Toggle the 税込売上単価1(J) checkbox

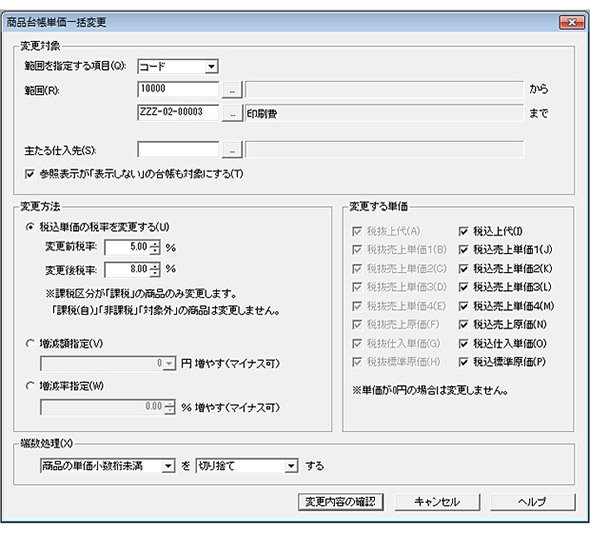click(x=464, y=250)
